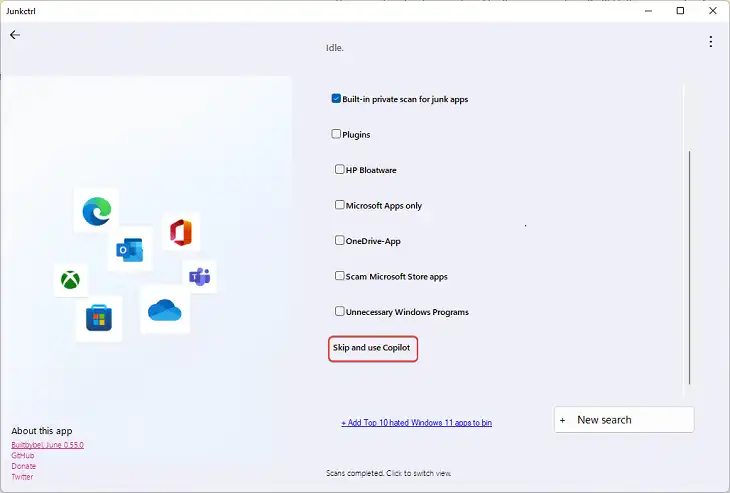Click the Microsoft Teams icon
Screen dimensions: 730x493
pos(200,277)
